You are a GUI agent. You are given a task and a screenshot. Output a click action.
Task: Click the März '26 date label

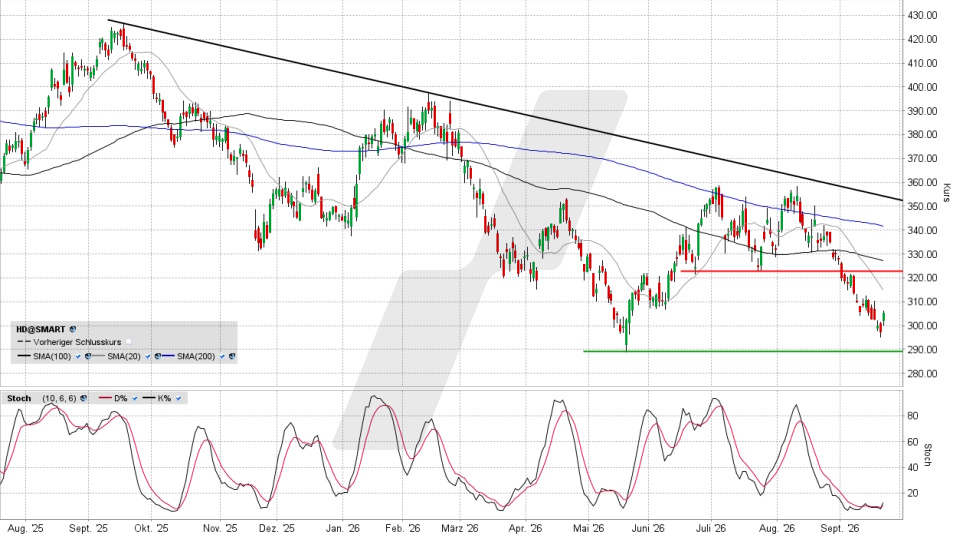[459, 528]
